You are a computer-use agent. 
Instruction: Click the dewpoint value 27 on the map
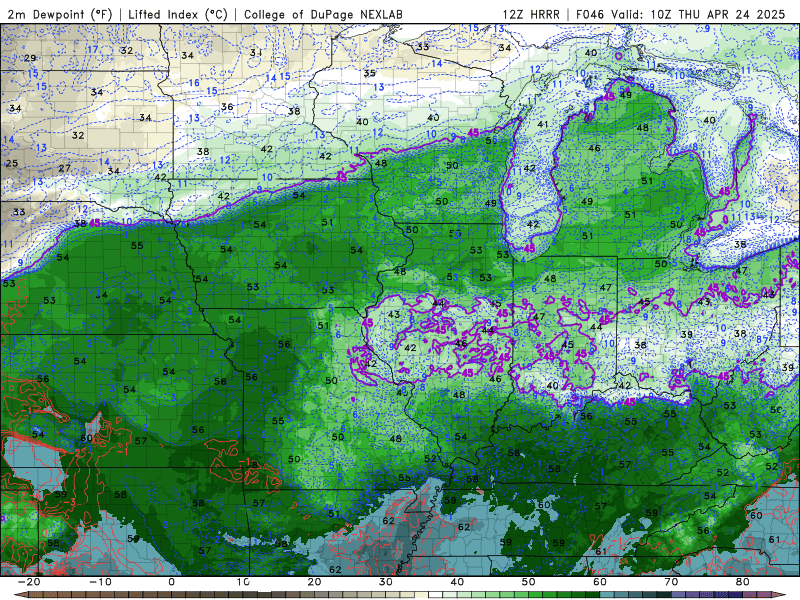pos(64,168)
